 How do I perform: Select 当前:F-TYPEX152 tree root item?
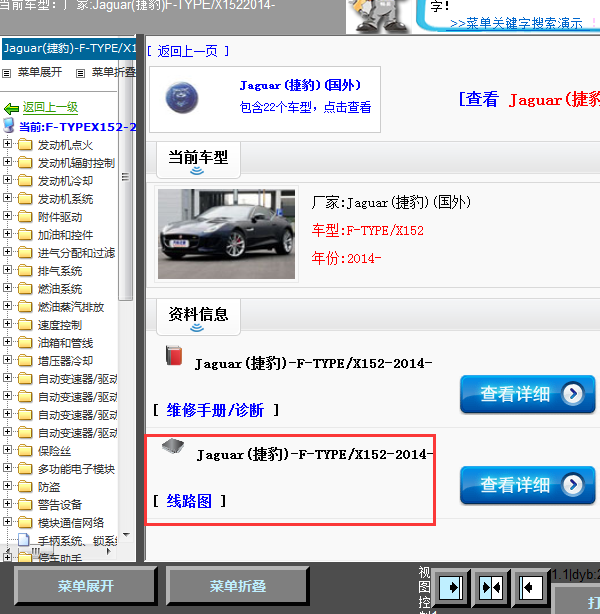point(78,127)
